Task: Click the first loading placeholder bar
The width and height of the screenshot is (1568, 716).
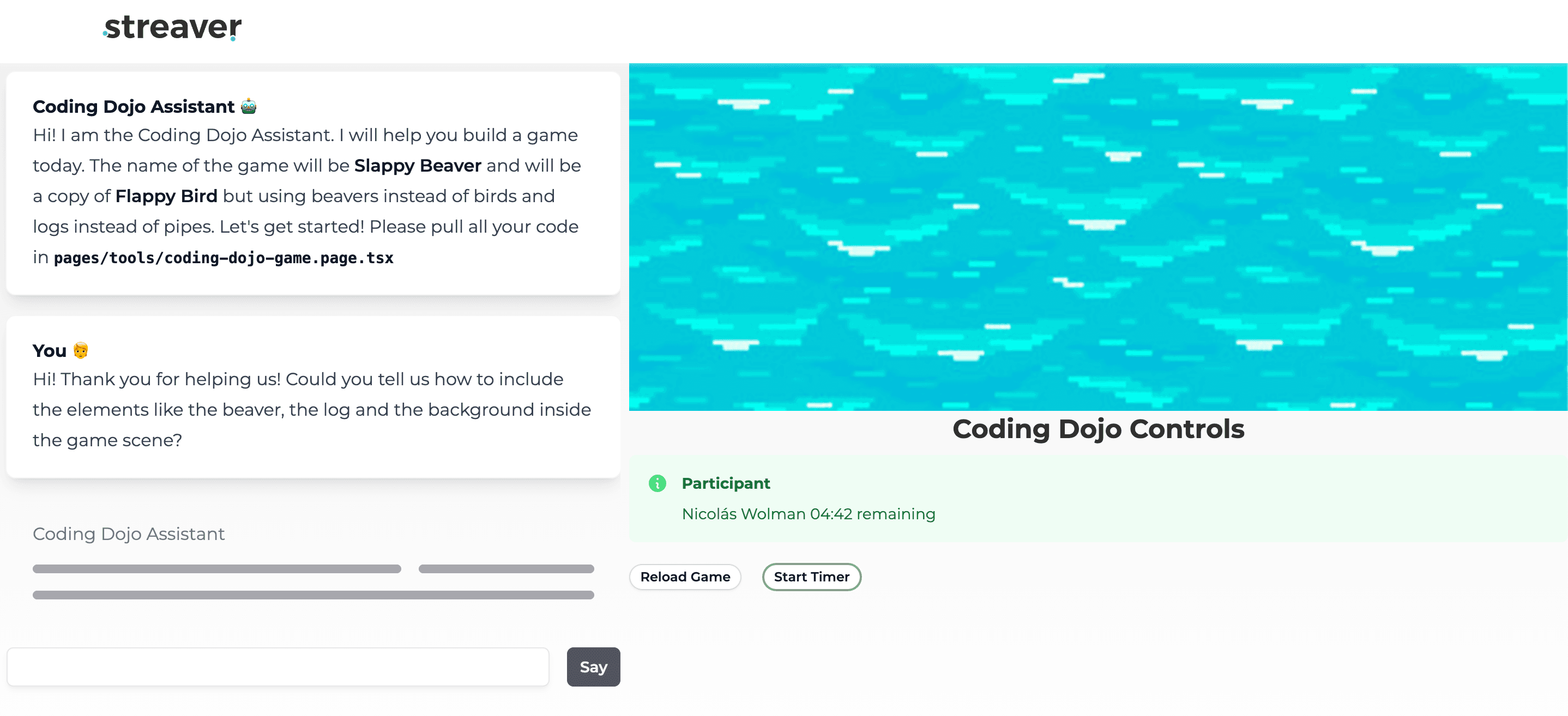Action: [216, 569]
